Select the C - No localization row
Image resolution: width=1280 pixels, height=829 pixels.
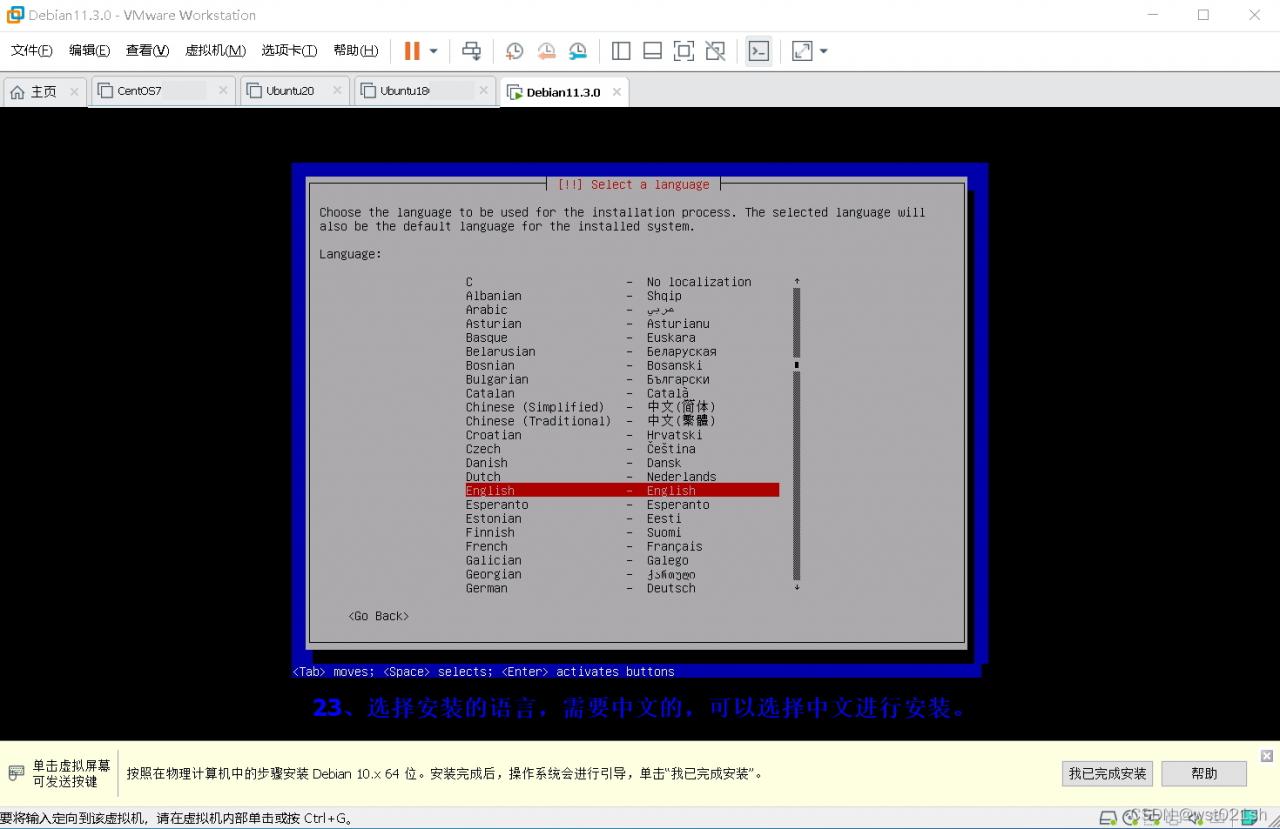pyautogui.click(x=622, y=282)
